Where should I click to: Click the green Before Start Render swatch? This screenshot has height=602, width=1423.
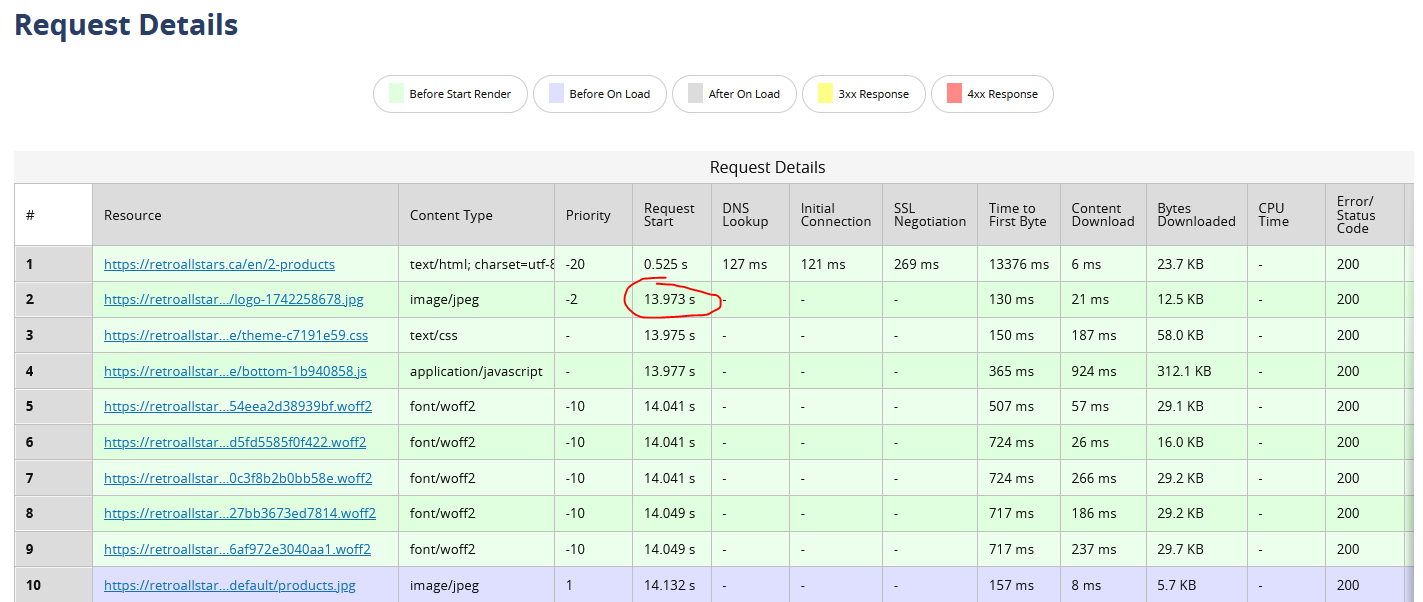(x=395, y=94)
